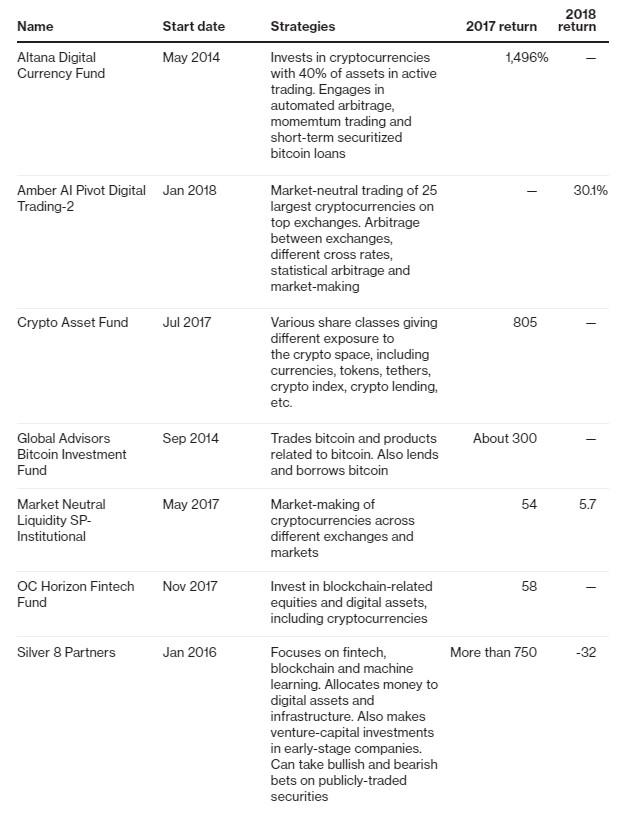Click the Start date column header
621x813 pixels.
pyautogui.click(x=193, y=26)
